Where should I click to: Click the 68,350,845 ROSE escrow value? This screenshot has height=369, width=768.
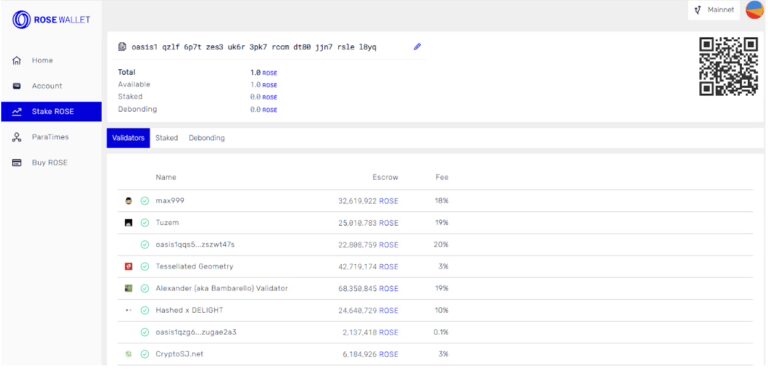368,289
